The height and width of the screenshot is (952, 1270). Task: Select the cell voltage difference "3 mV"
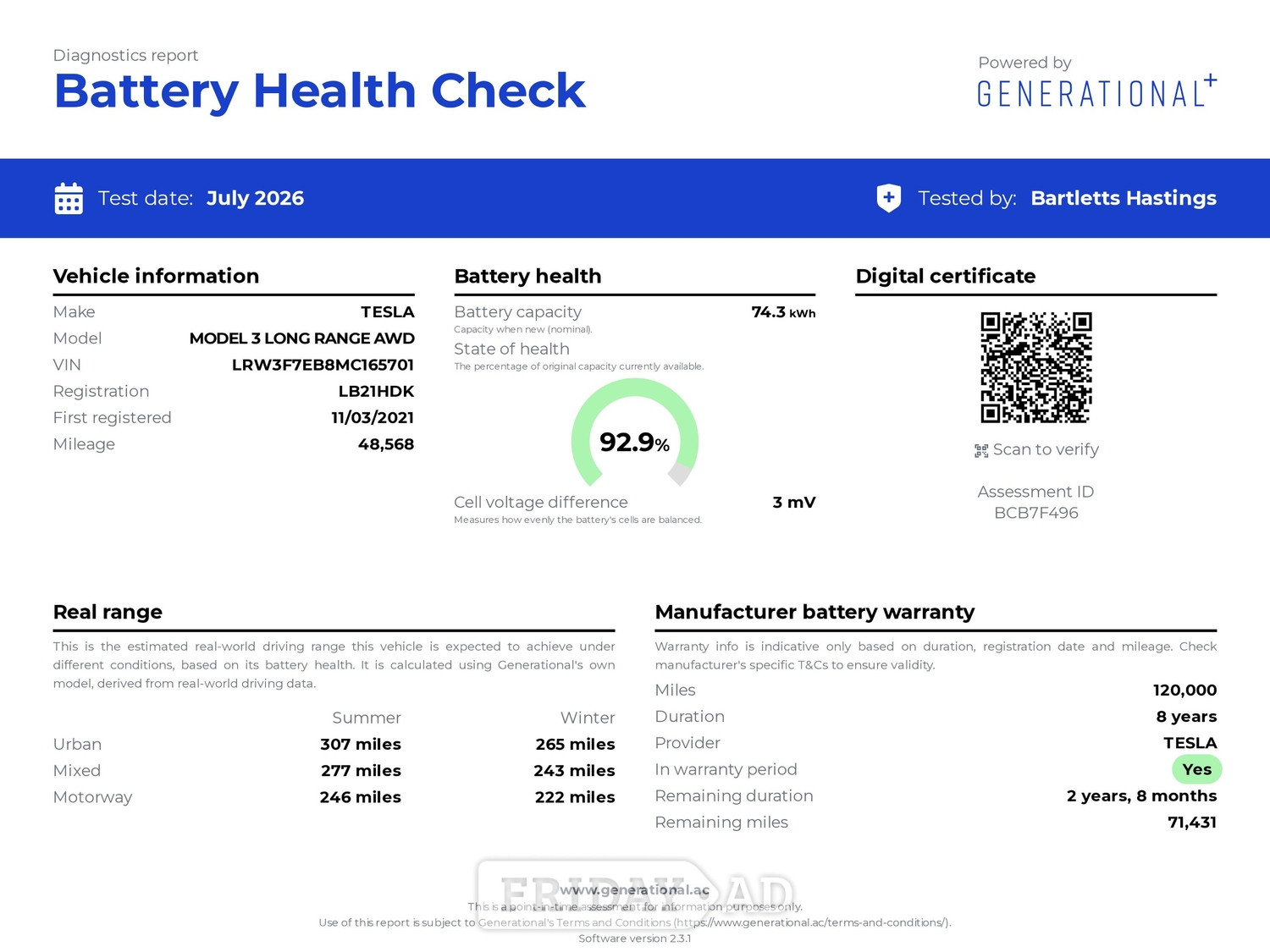tap(794, 503)
